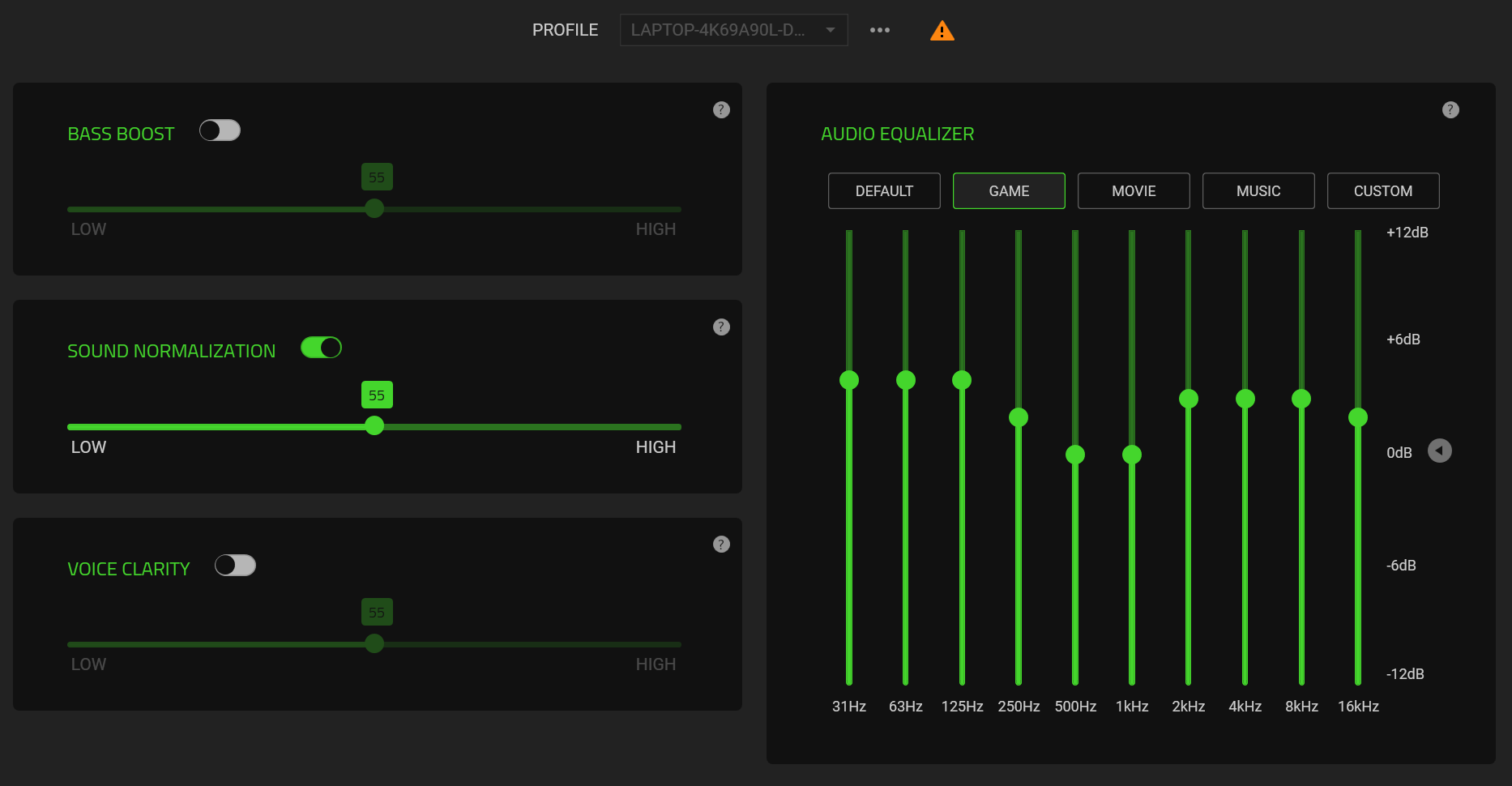Click the 16kHz equalizer band knob
This screenshot has width=1512, height=786.
1358,417
